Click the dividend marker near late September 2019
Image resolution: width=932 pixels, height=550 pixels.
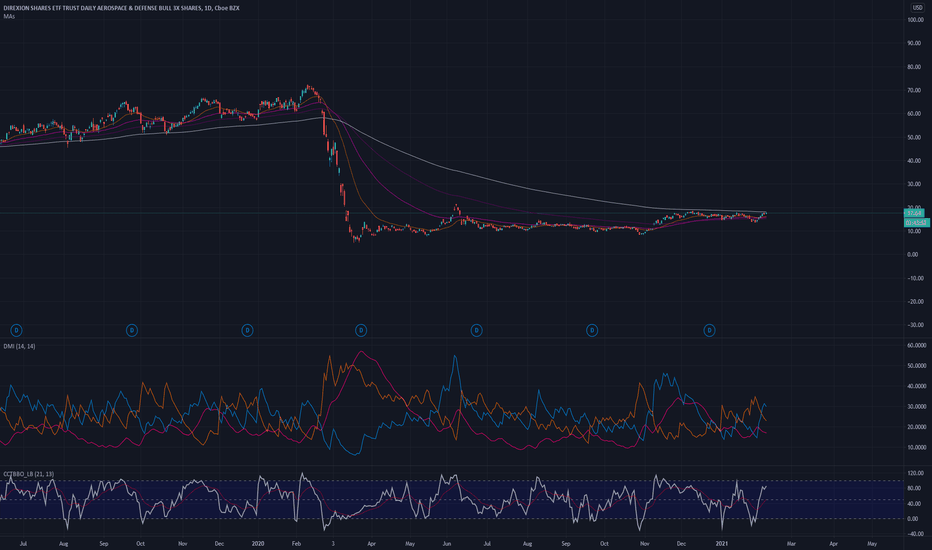132,330
